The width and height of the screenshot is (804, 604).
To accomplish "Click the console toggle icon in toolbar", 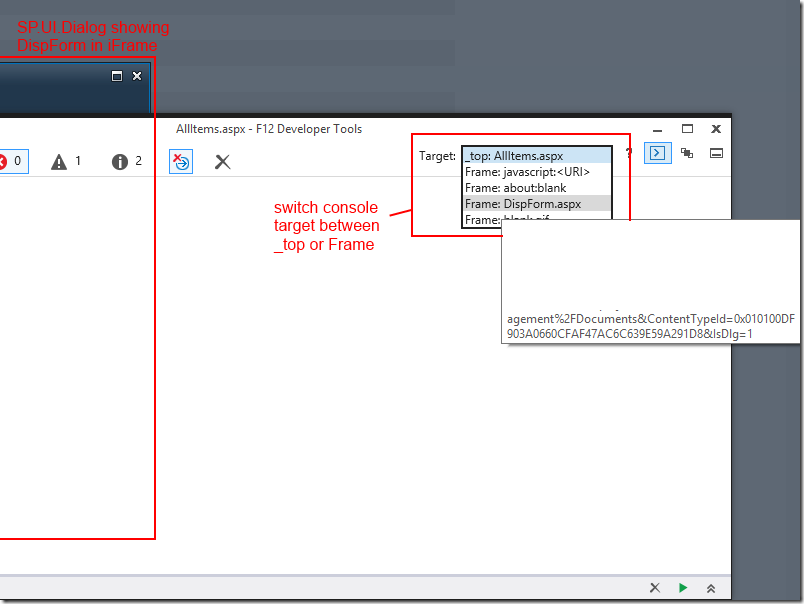I will pos(657,153).
